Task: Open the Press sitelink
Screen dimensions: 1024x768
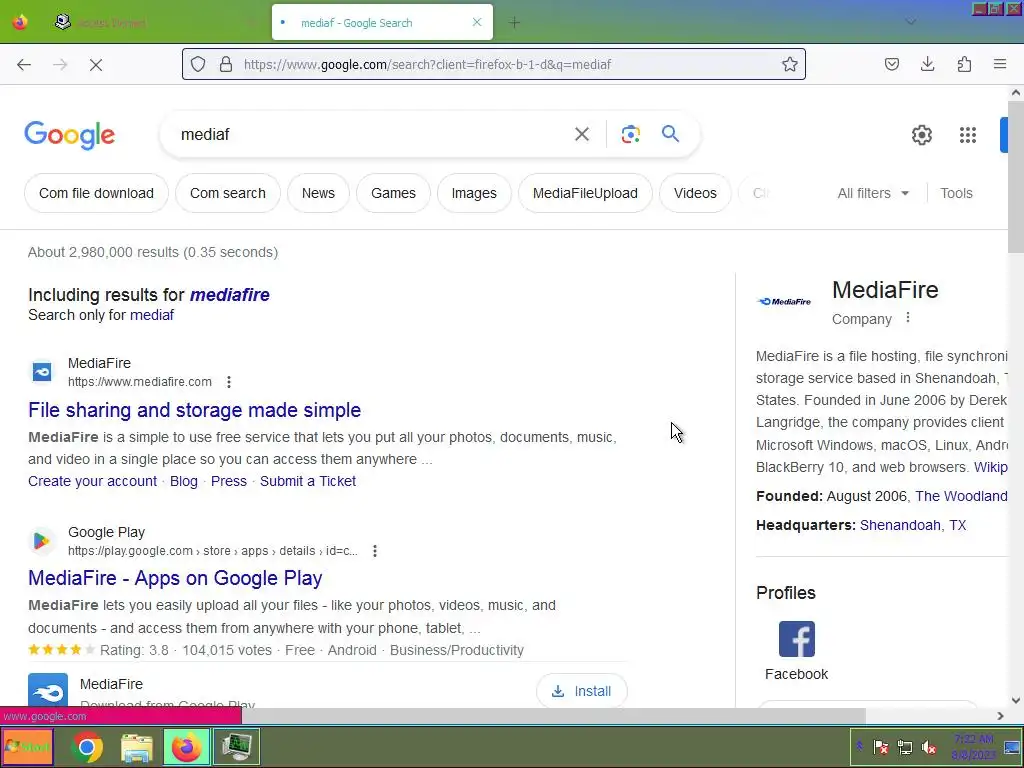Action: click(x=229, y=481)
